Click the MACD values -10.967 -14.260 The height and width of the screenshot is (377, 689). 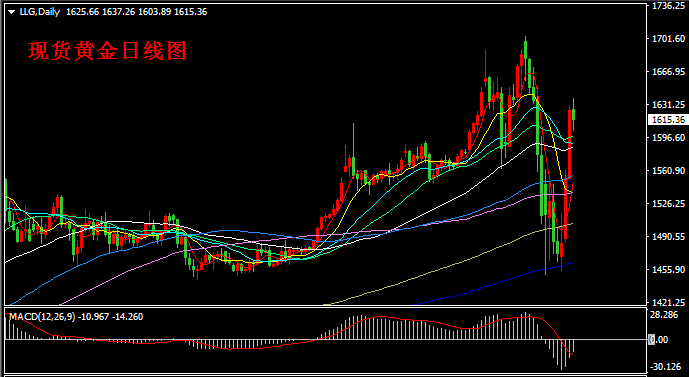click(110, 317)
